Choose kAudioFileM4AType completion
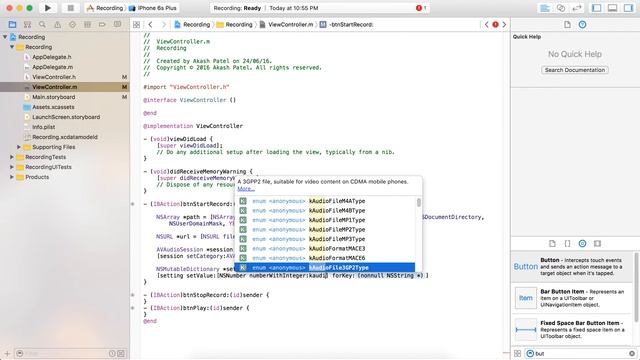Screen dimensions: 640x360 [325, 201]
